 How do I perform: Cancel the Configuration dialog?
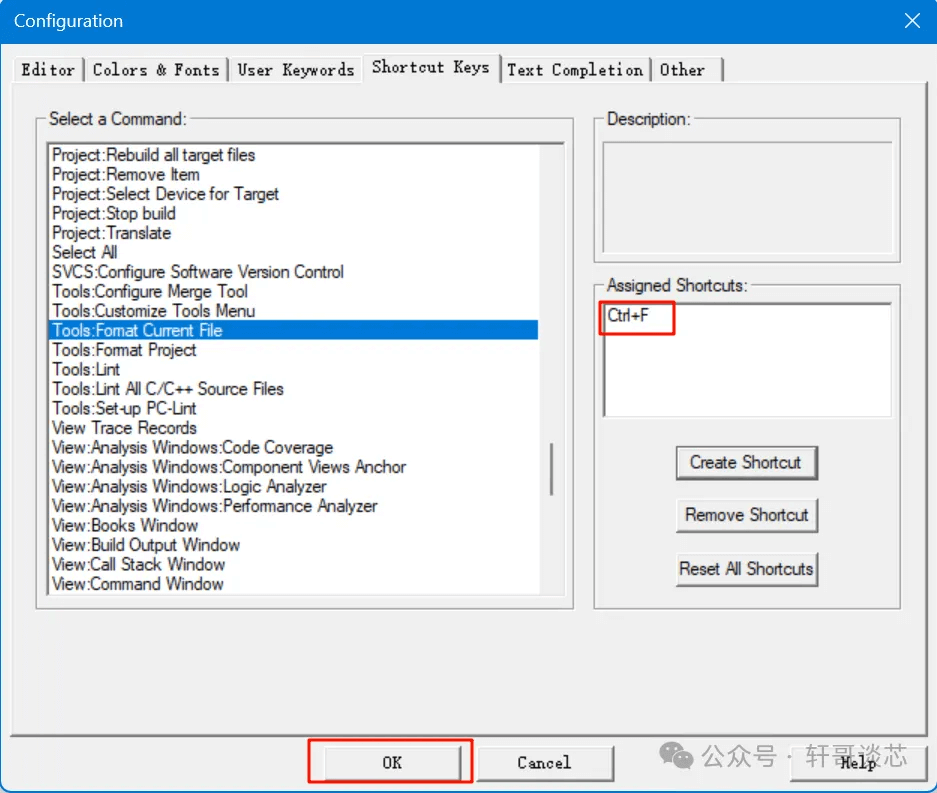[543, 762]
